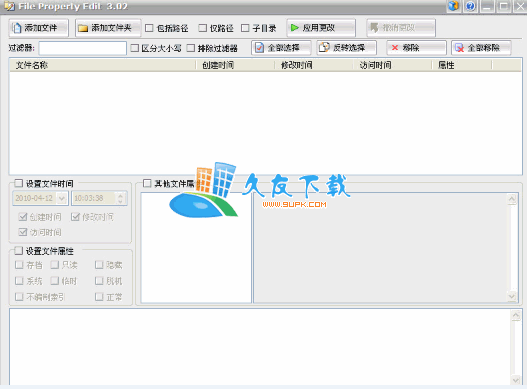Image resolution: width=527 pixels, height=389 pixels.
Task: Click the 应用更改 apply changes button
Action: tap(321, 28)
